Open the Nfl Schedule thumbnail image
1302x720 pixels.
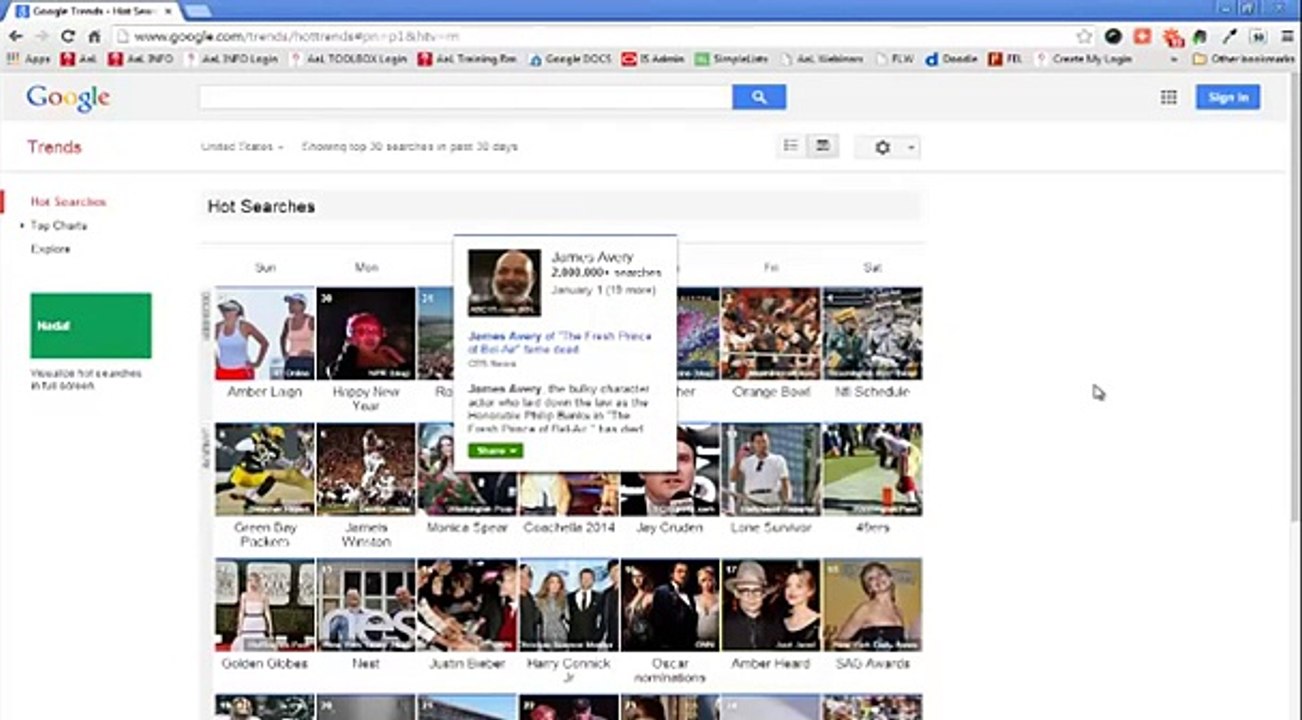click(x=872, y=334)
